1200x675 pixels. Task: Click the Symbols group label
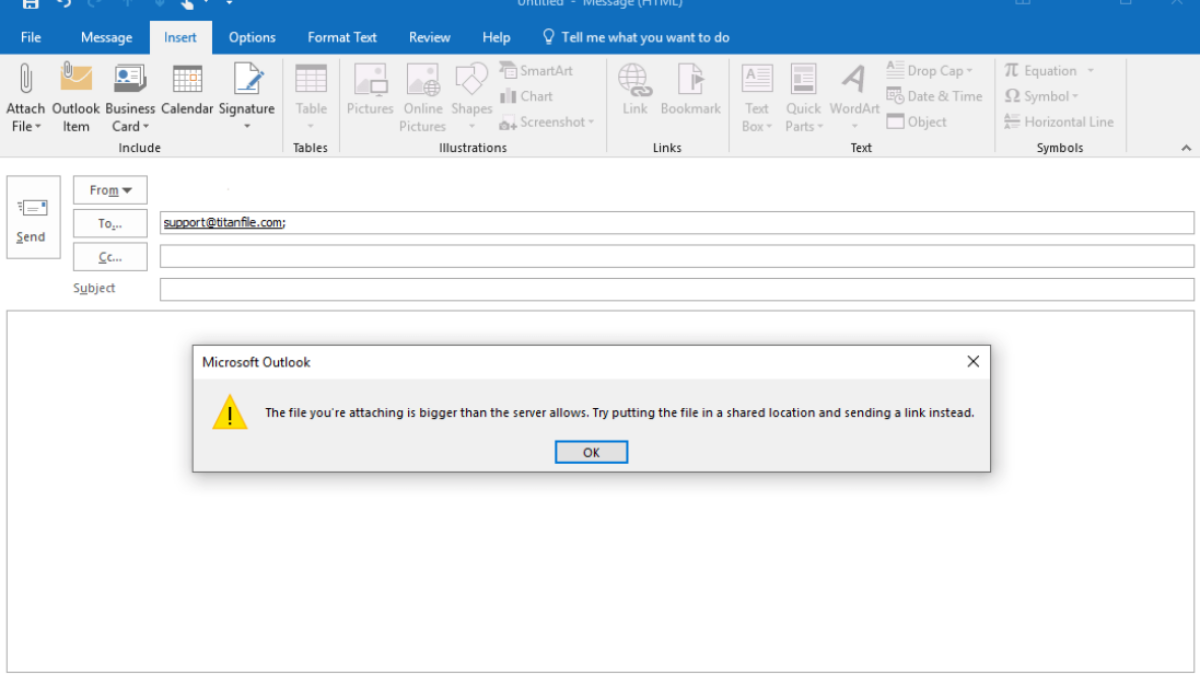1060,148
